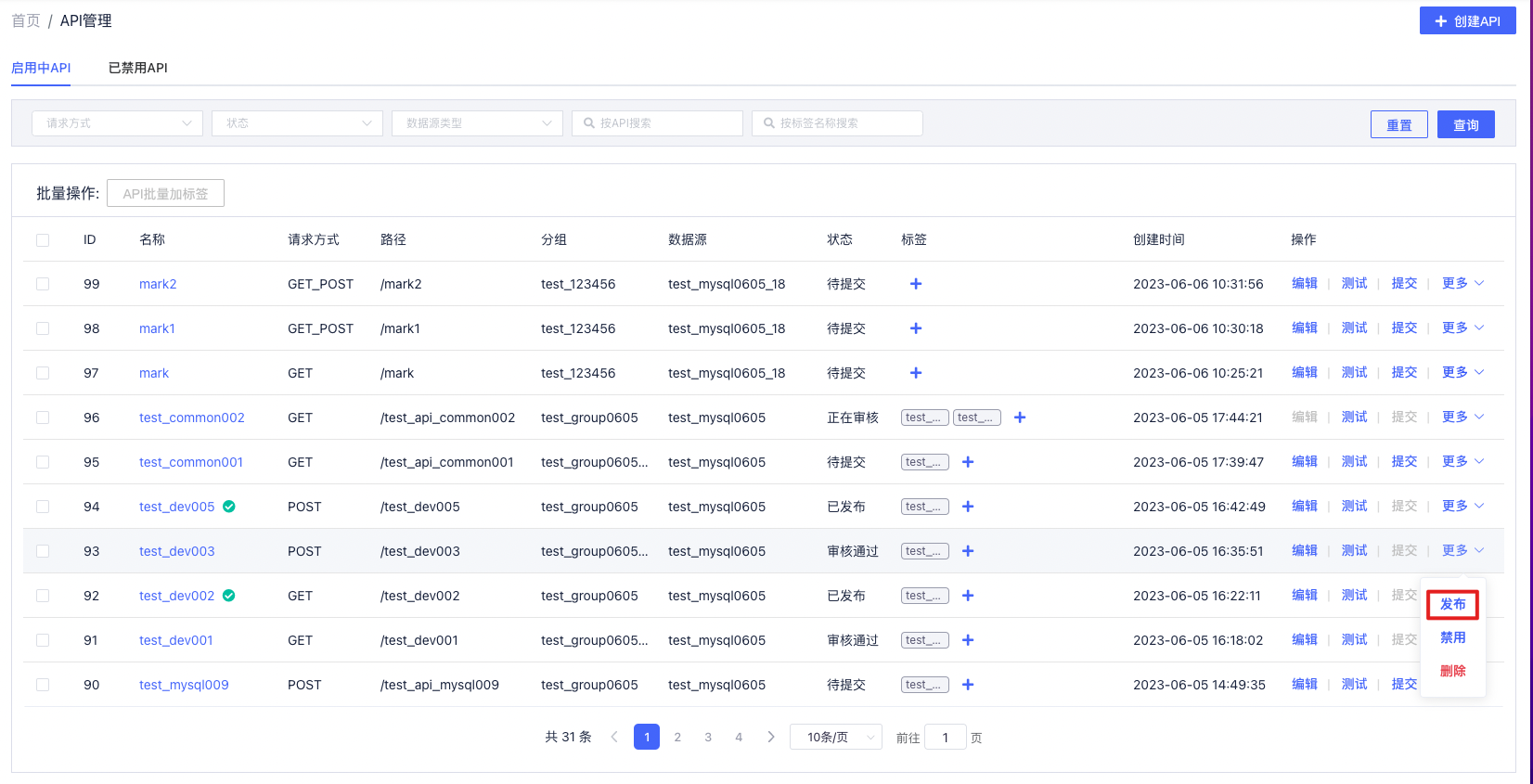The width and height of the screenshot is (1533, 784).
Task: Click the tag chip in the test_mysql009 row
Action: 925,685
